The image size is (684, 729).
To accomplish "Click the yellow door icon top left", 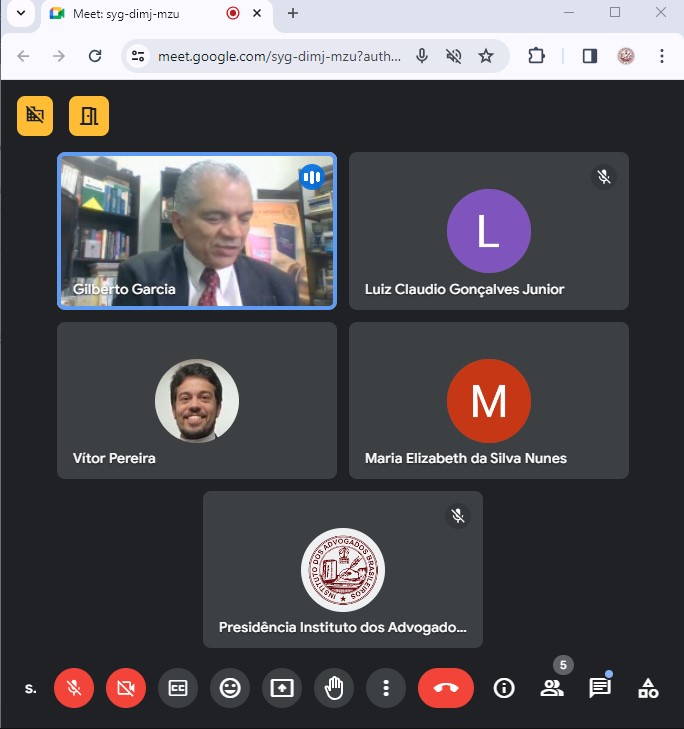I will (x=89, y=116).
